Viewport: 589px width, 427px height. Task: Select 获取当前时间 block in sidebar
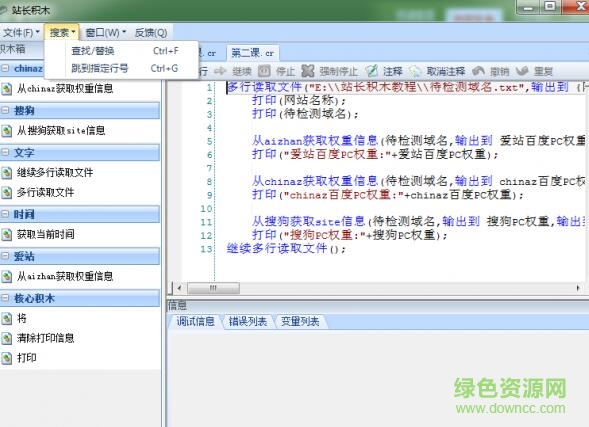[x=45, y=234]
